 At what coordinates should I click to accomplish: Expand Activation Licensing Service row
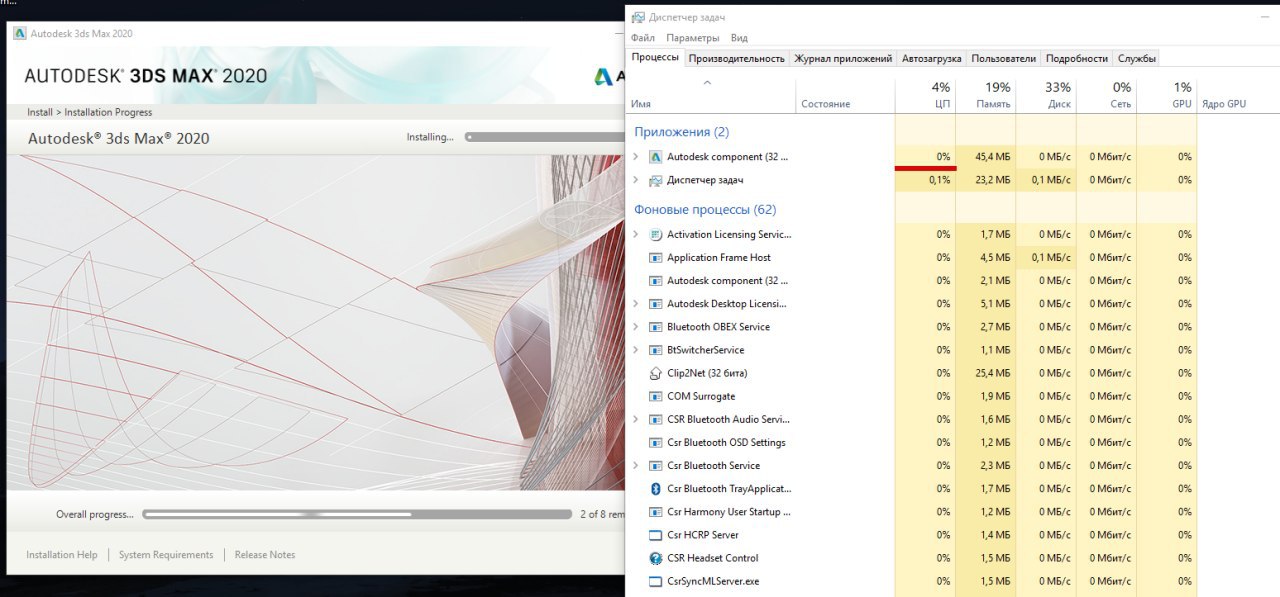636,234
